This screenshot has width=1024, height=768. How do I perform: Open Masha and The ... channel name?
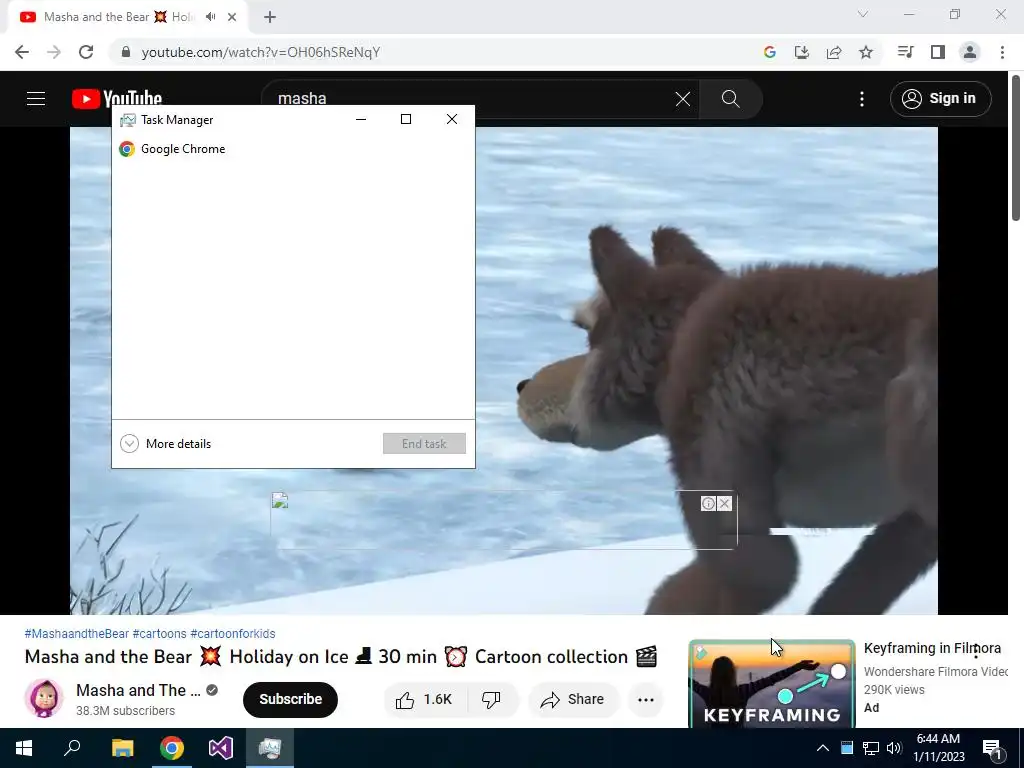pos(138,690)
